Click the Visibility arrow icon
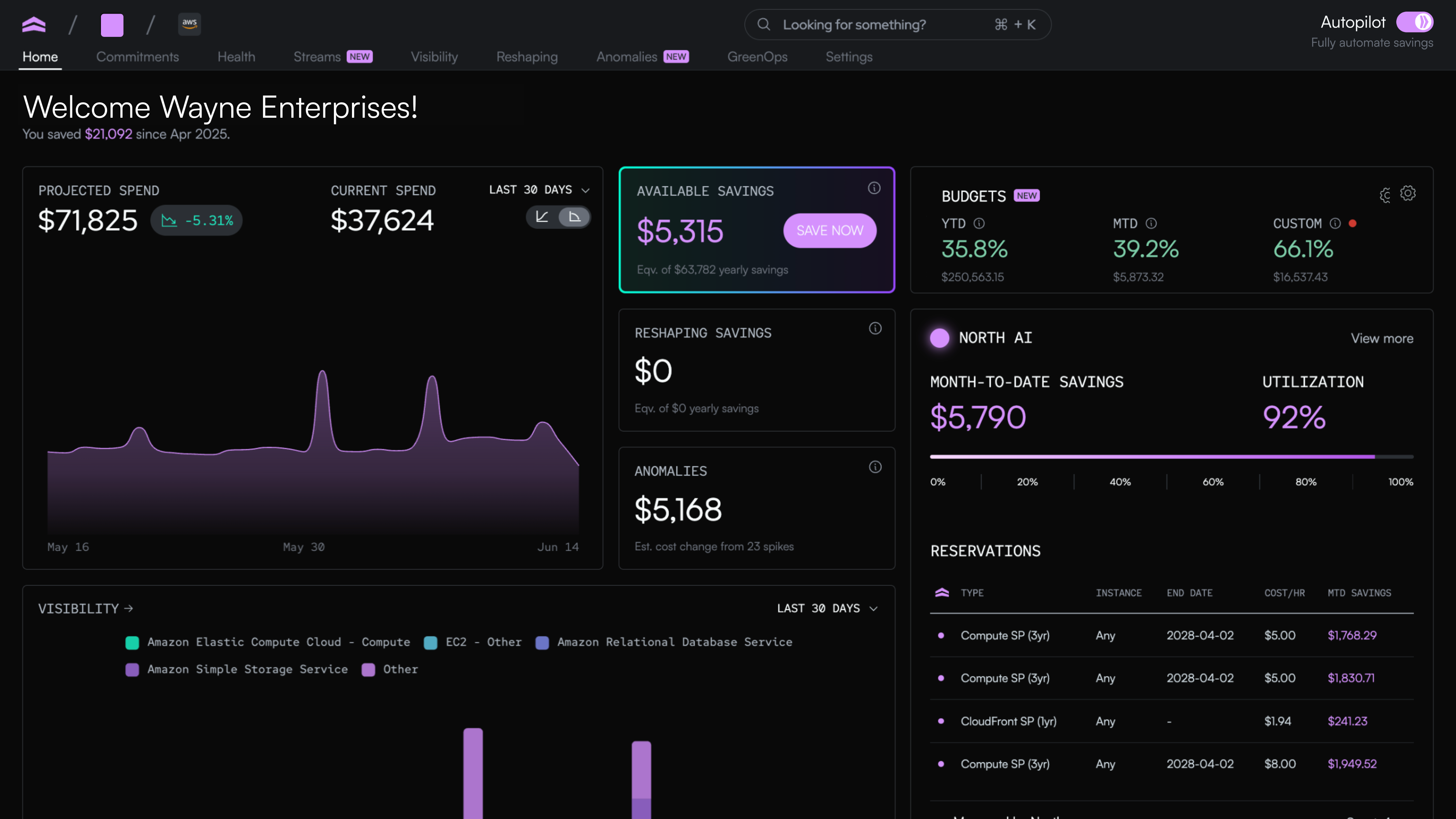Viewport: 1456px width, 819px height. 129,608
